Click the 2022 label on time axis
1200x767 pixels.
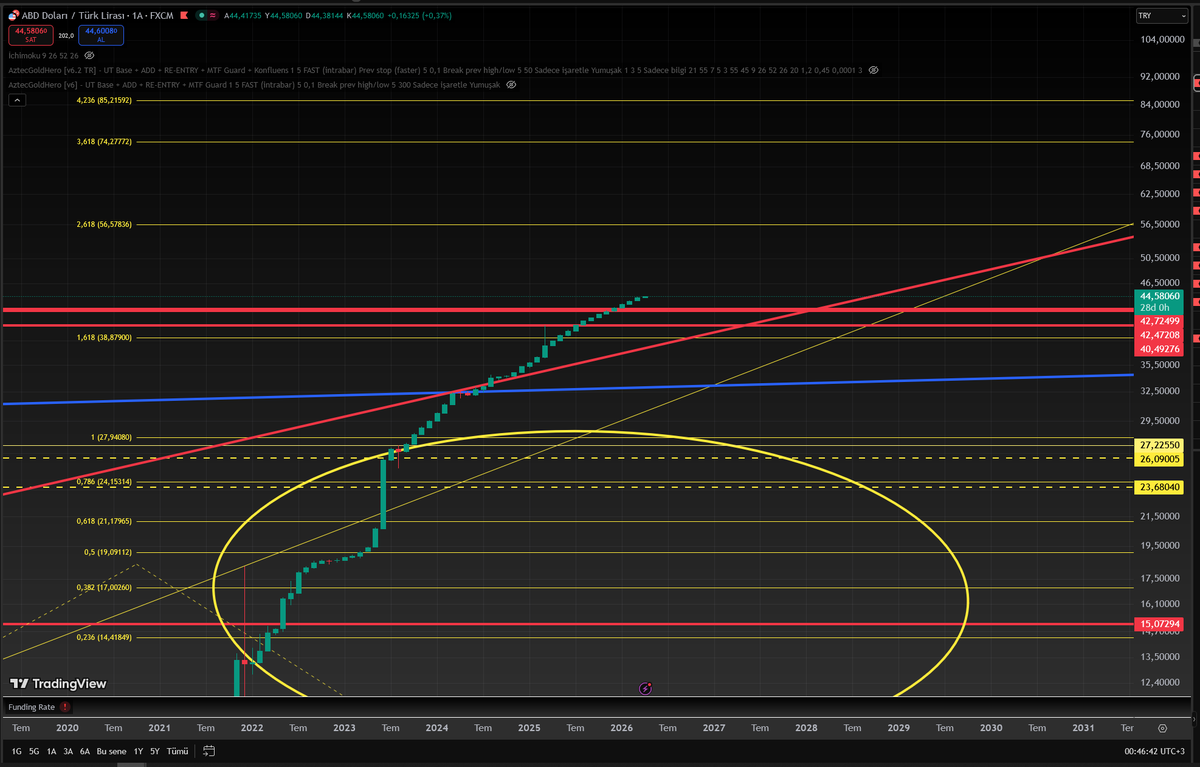[251, 729]
